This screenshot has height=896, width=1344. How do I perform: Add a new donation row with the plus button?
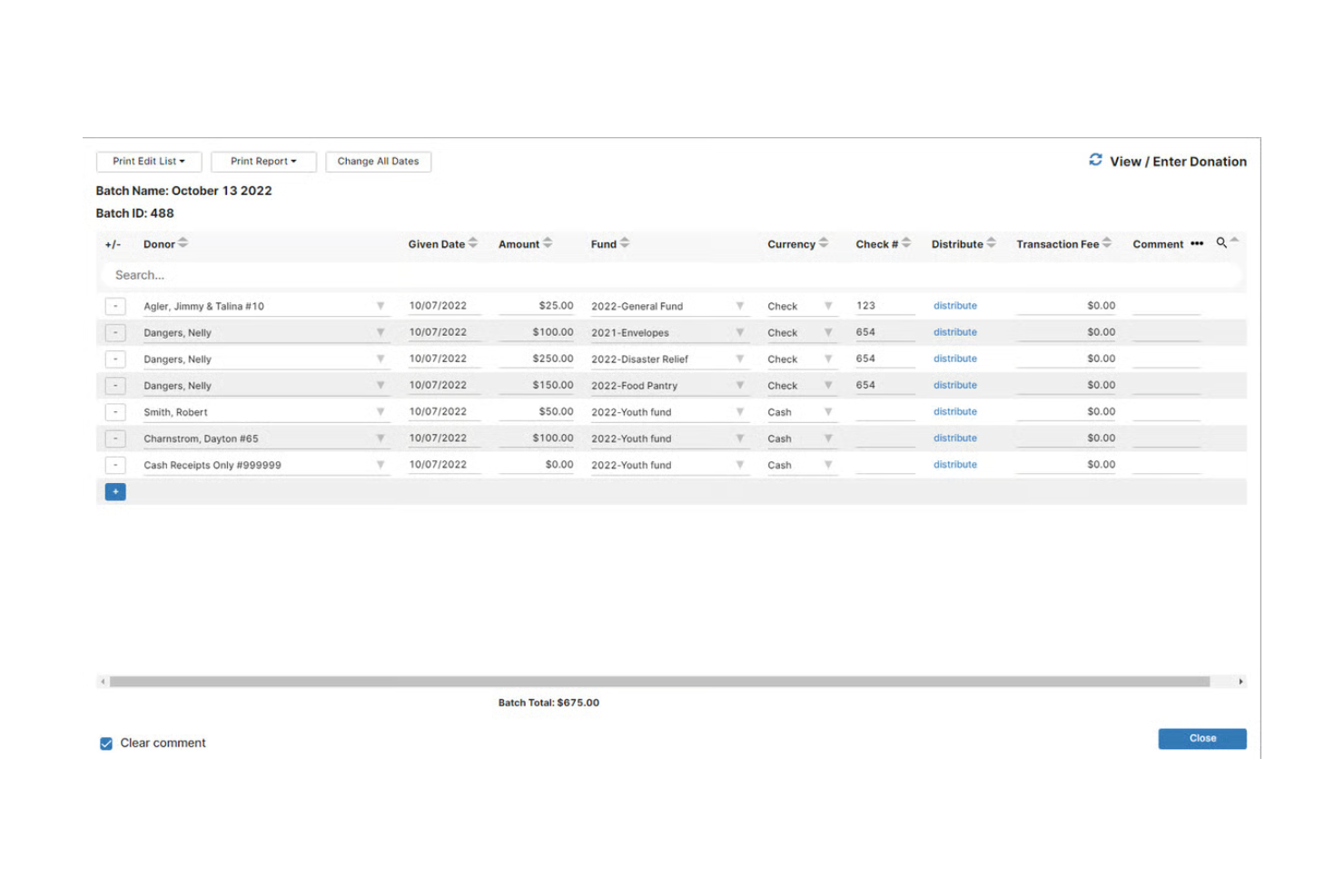(115, 491)
